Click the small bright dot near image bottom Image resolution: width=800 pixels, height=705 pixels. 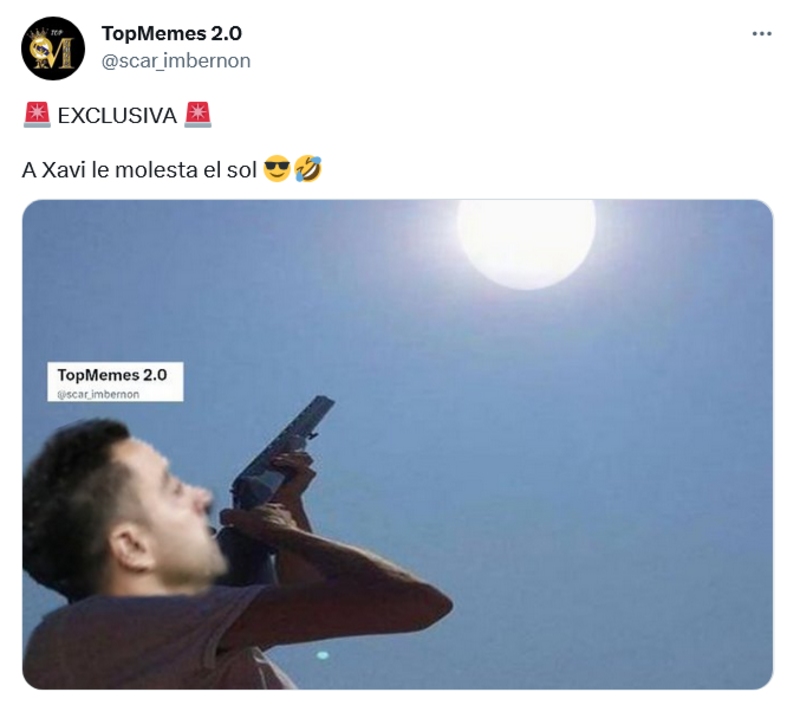[322, 655]
